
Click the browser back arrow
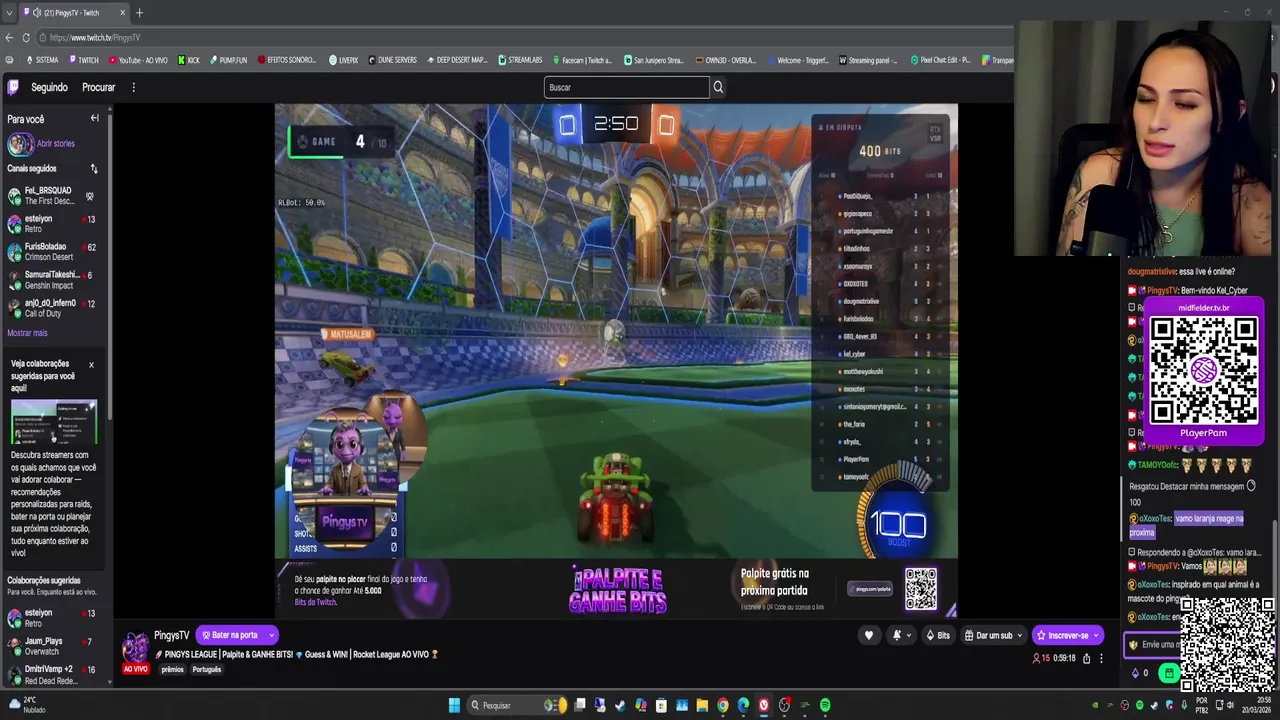click(x=9, y=38)
